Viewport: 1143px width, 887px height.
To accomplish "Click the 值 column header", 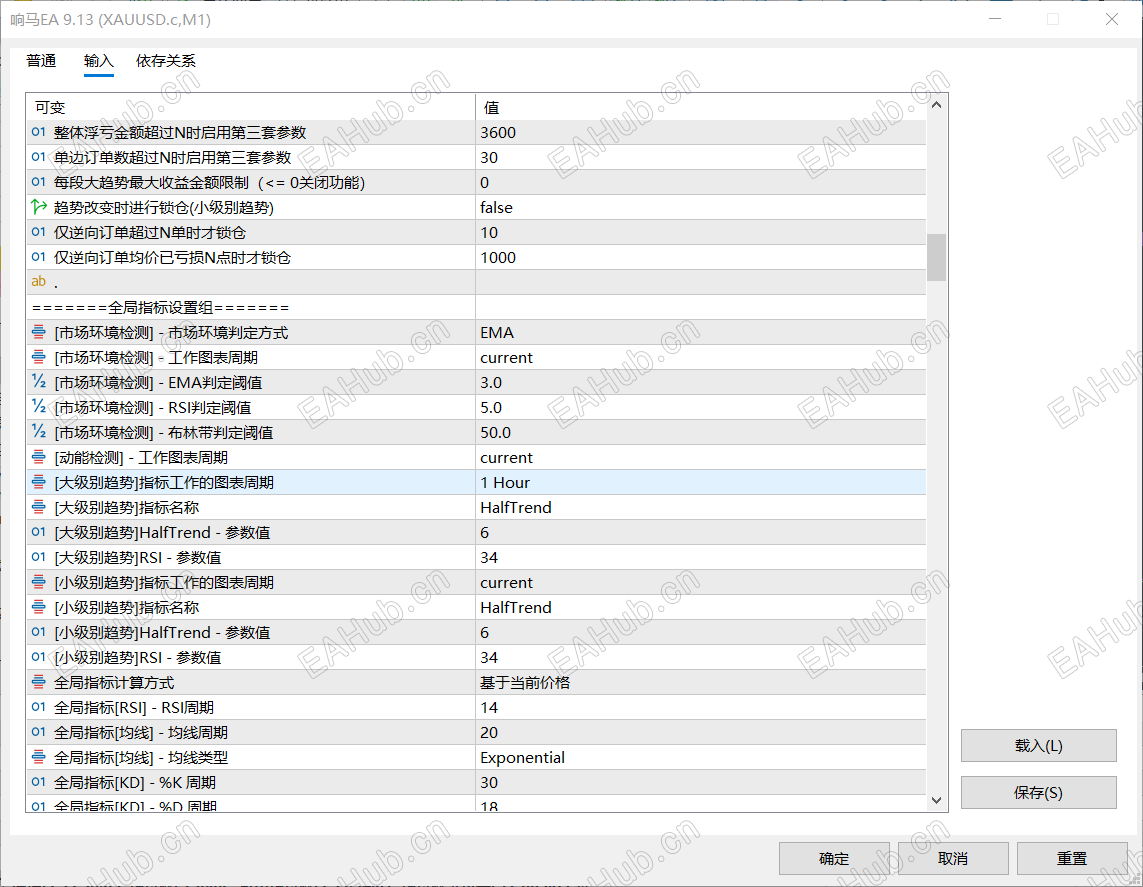I will click(701, 107).
